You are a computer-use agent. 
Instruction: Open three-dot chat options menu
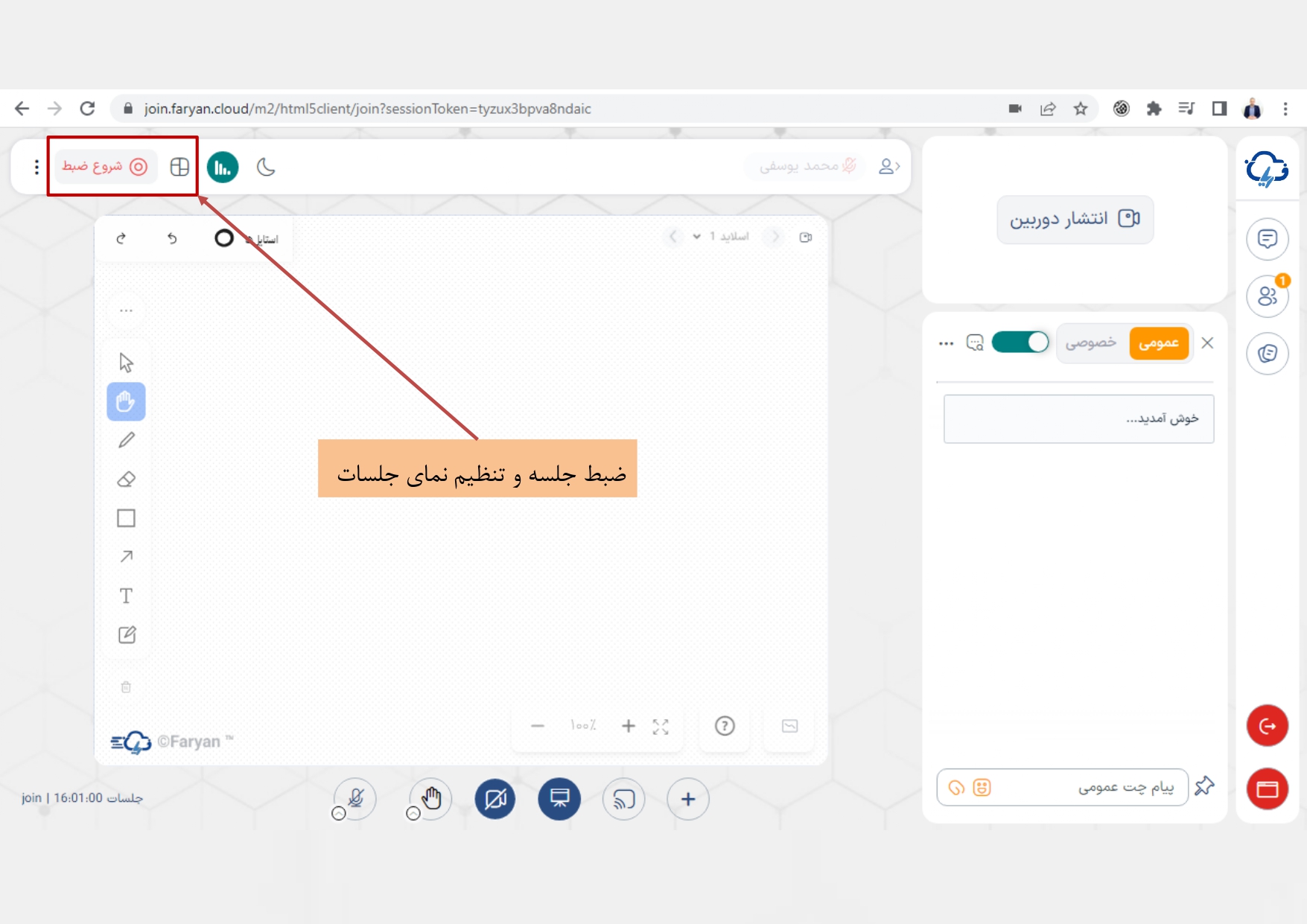click(x=946, y=343)
